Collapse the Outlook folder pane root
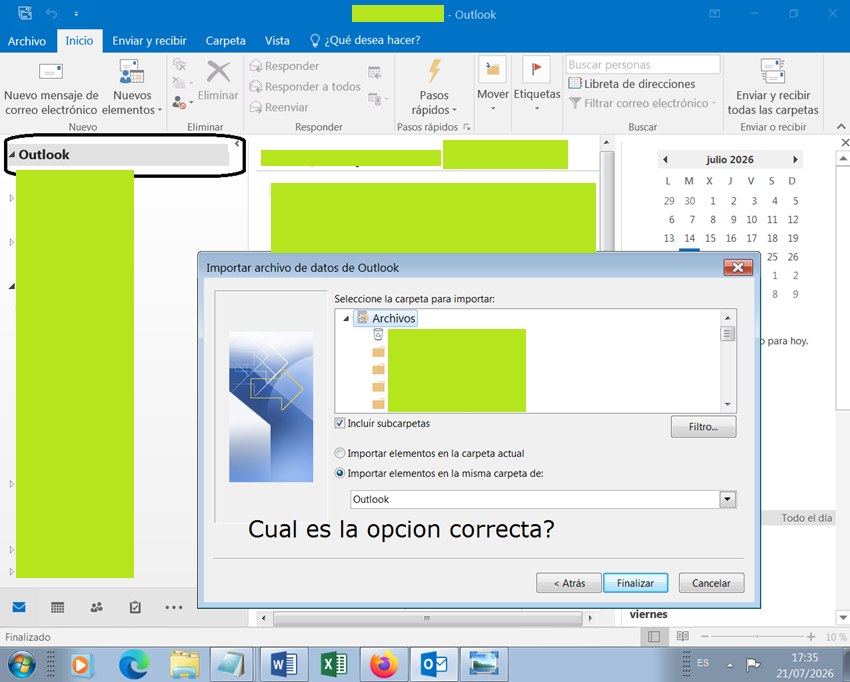850x682 pixels. pos(12,155)
